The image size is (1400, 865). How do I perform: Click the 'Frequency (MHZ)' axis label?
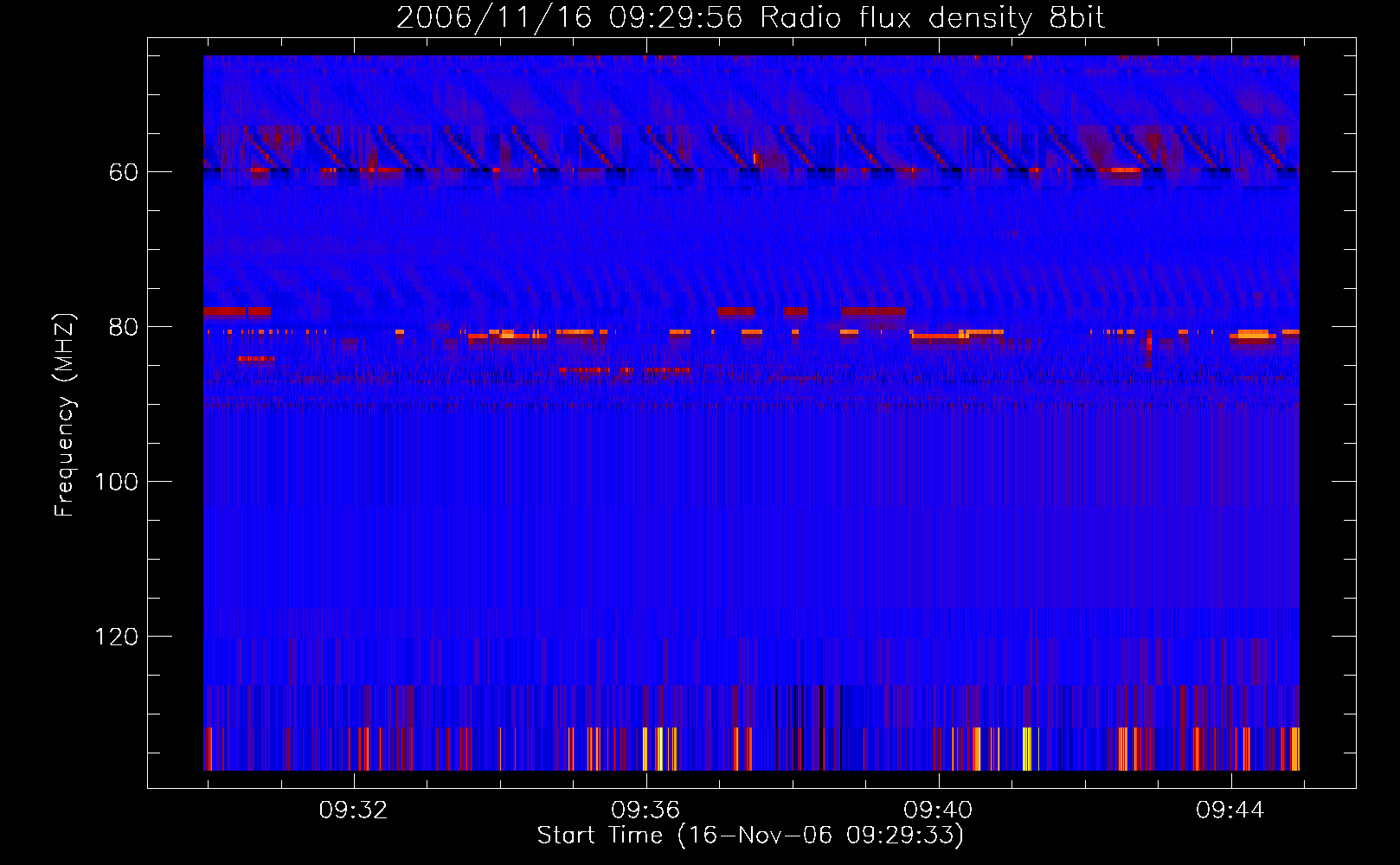[x=65, y=415]
